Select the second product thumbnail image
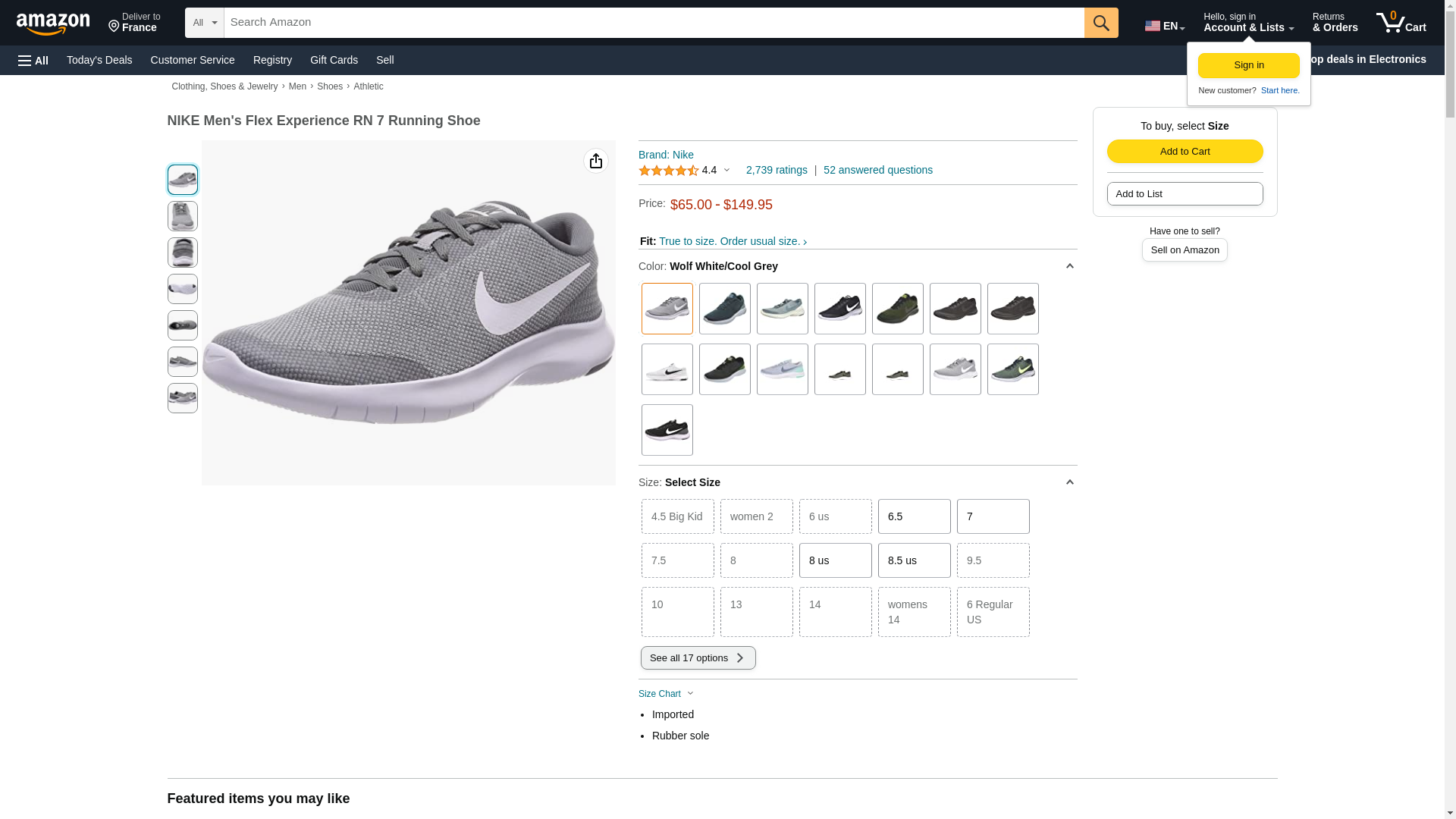The height and width of the screenshot is (819, 1456). click(x=182, y=216)
